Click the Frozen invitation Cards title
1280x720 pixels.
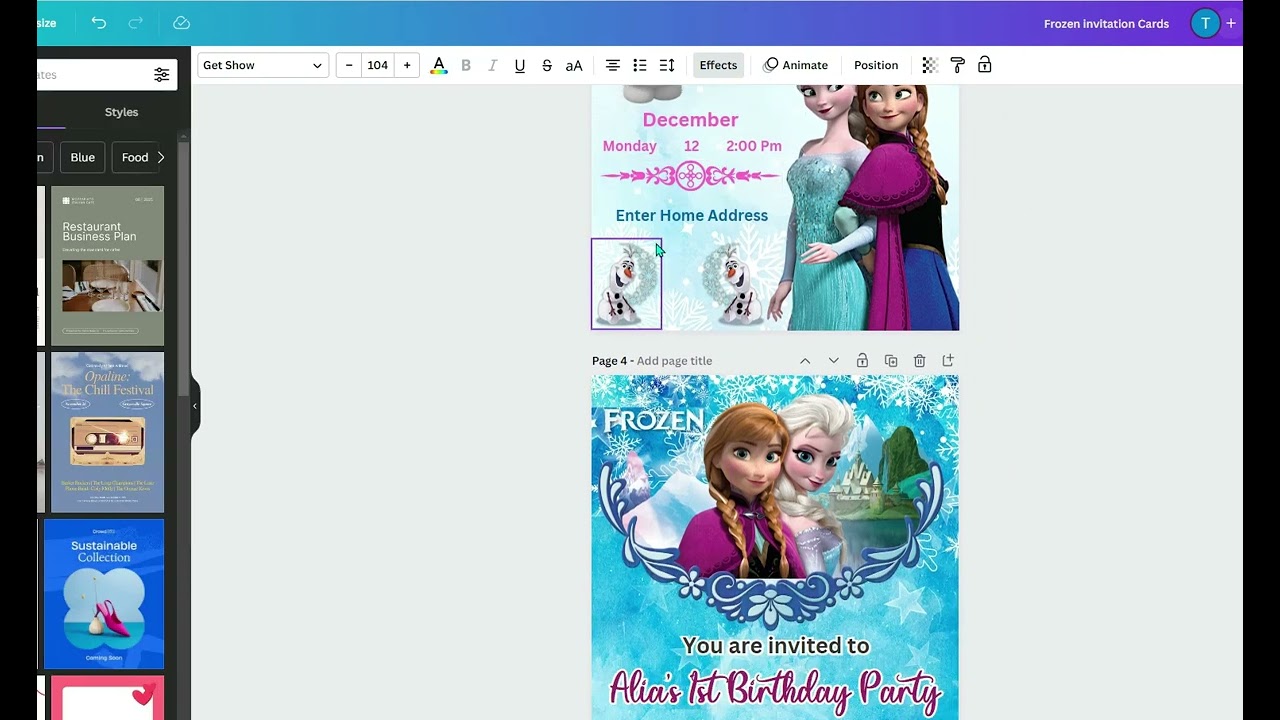1106,24
